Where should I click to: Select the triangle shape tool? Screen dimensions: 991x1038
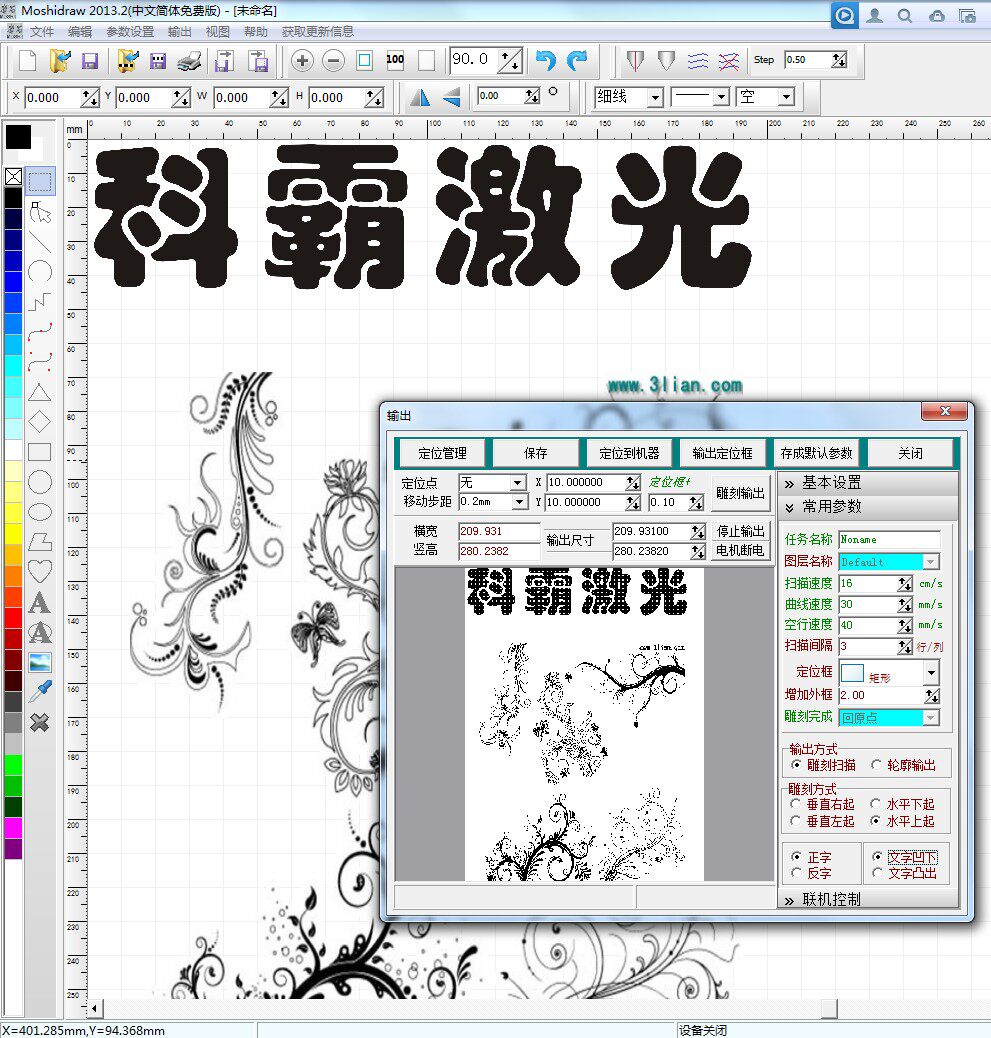pyautogui.click(x=39, y=393)
